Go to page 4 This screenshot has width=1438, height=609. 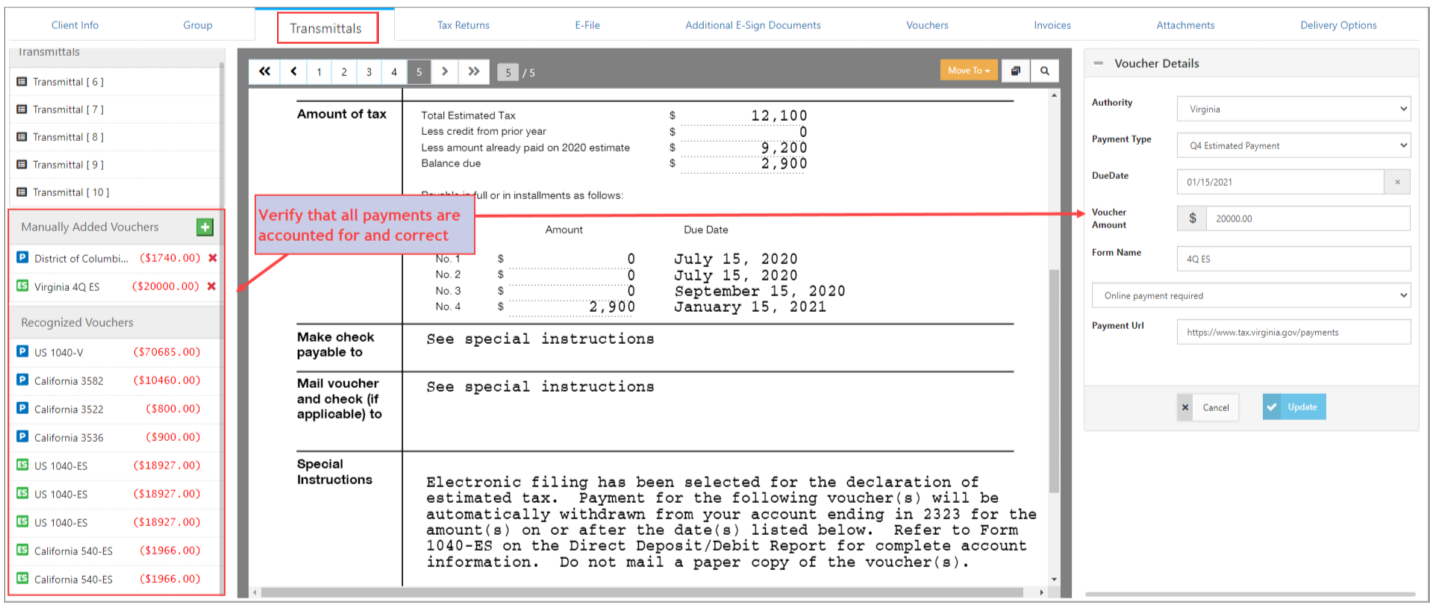pos(394,72)
